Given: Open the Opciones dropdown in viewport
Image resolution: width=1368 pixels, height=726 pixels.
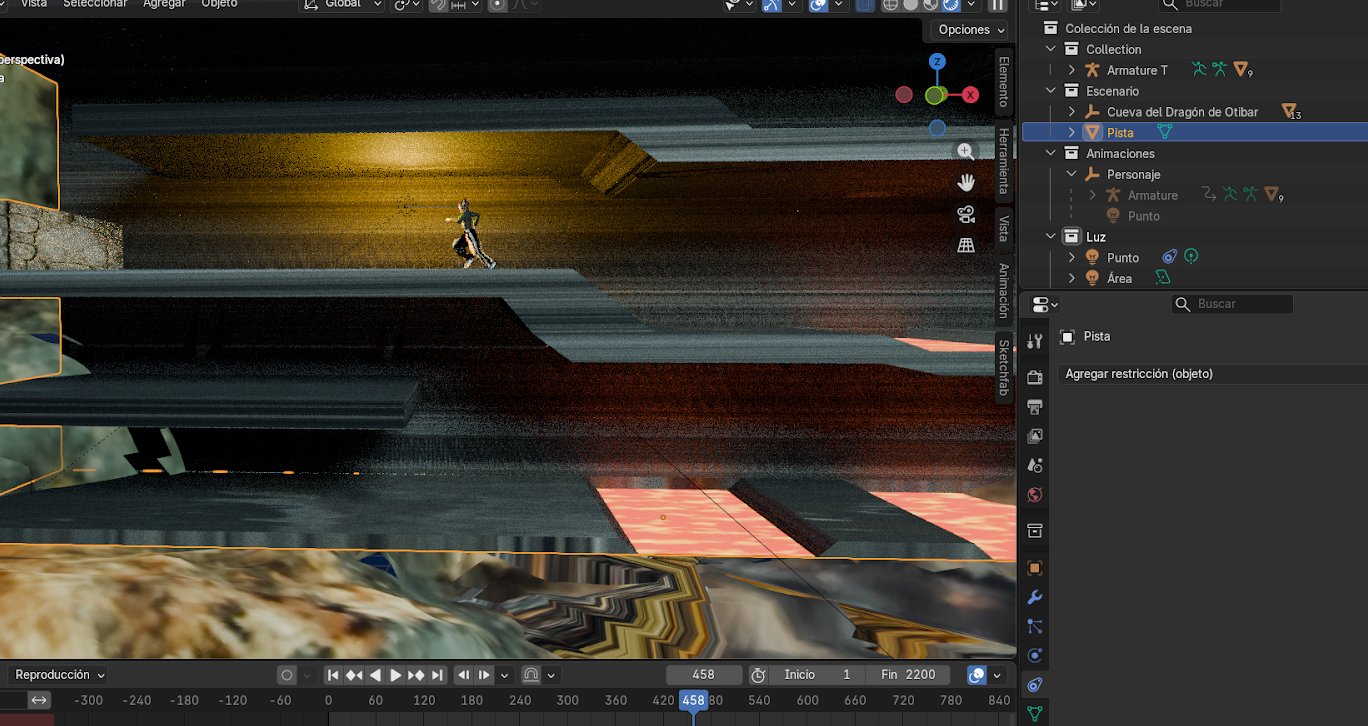Looking at the screenshot, I should tap(971, 30).
